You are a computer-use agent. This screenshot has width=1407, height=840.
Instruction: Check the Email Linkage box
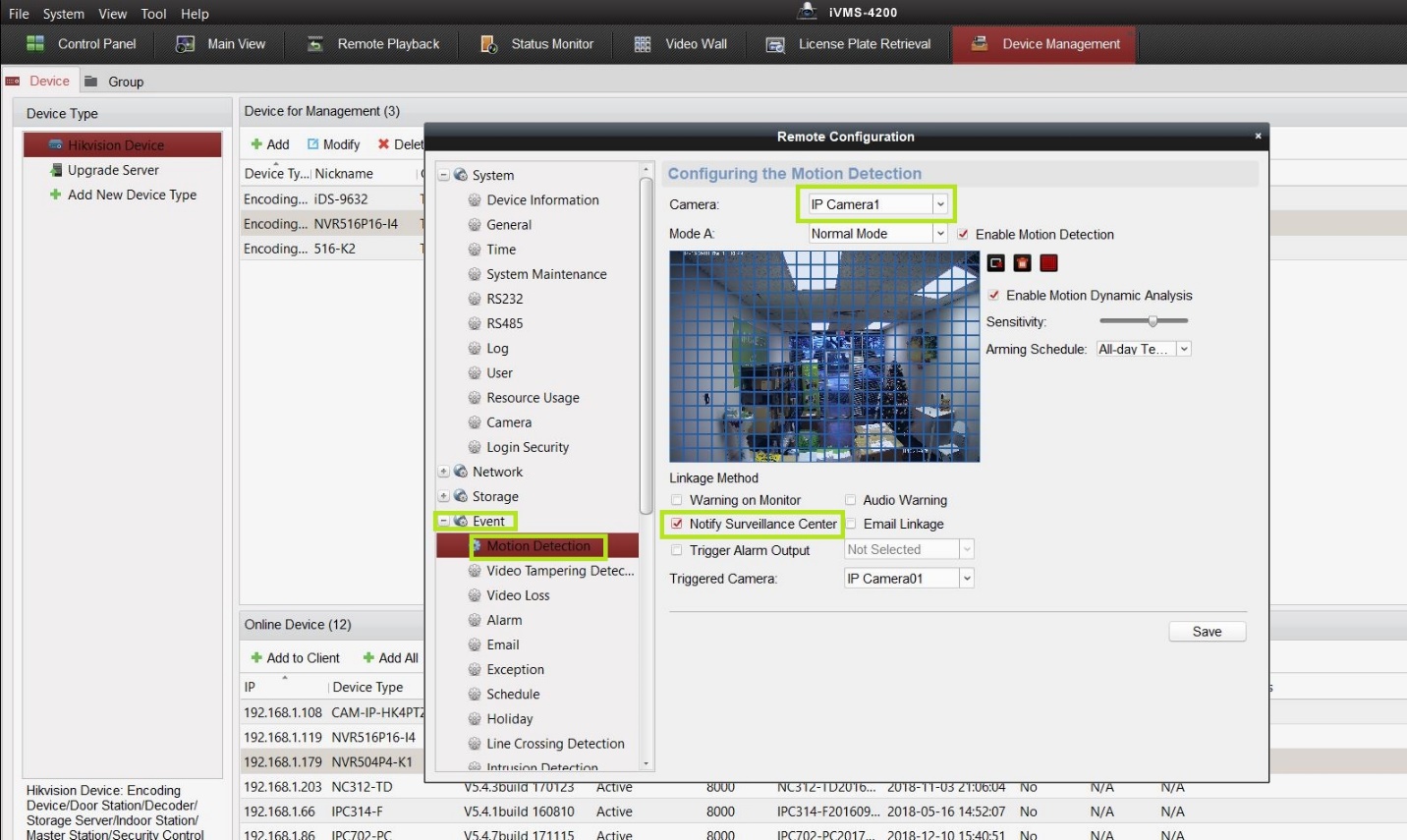851,524
